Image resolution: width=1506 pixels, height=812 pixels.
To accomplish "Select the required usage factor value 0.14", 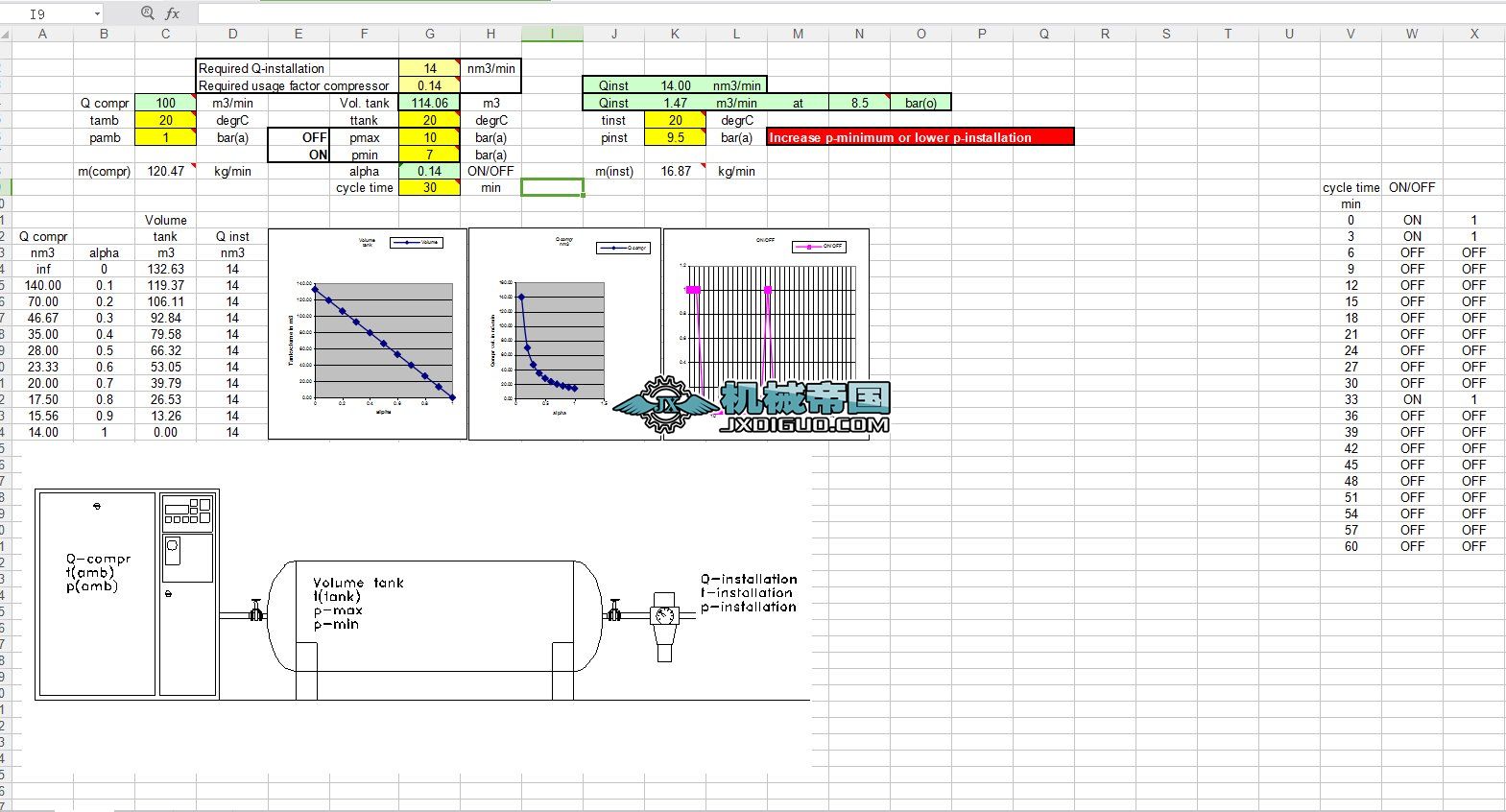I will click(x=429, y=85).
